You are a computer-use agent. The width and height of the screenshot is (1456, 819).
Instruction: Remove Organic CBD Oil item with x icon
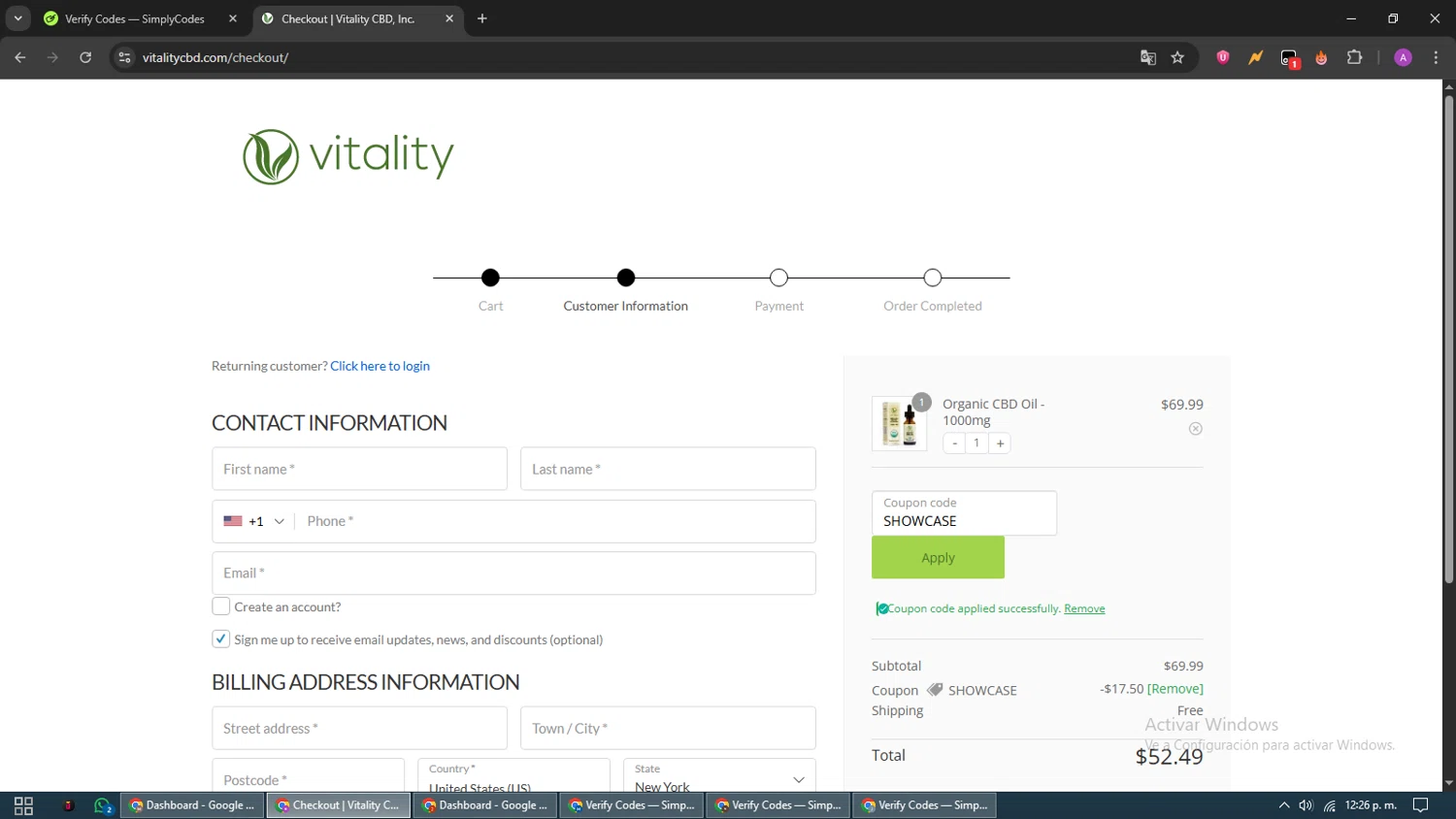click(1196, 429)
